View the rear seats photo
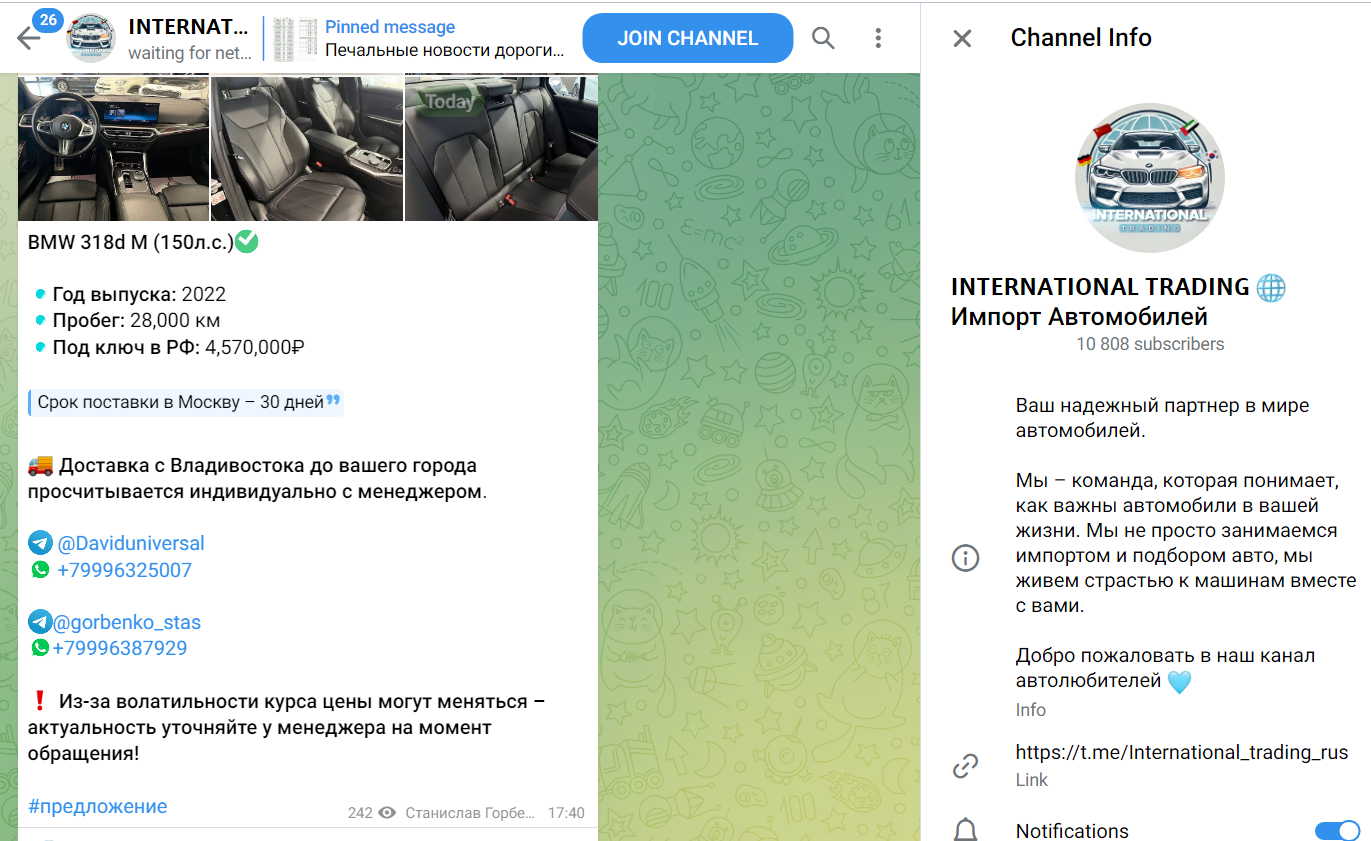 click(501, 148)
